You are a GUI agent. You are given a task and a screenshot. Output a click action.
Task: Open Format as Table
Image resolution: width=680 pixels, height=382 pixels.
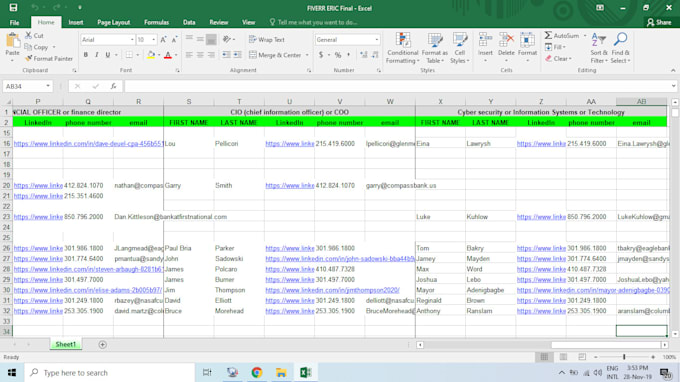(x=434, y=48)
